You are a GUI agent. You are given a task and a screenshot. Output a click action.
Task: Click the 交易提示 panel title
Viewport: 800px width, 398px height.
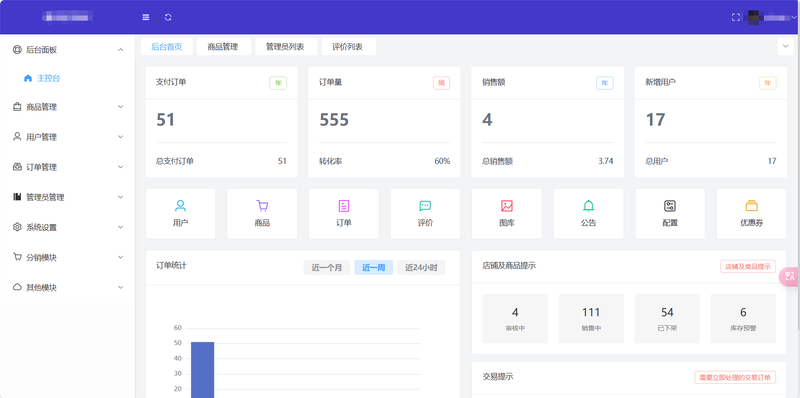pyautogui.click(x=497, y=377)
